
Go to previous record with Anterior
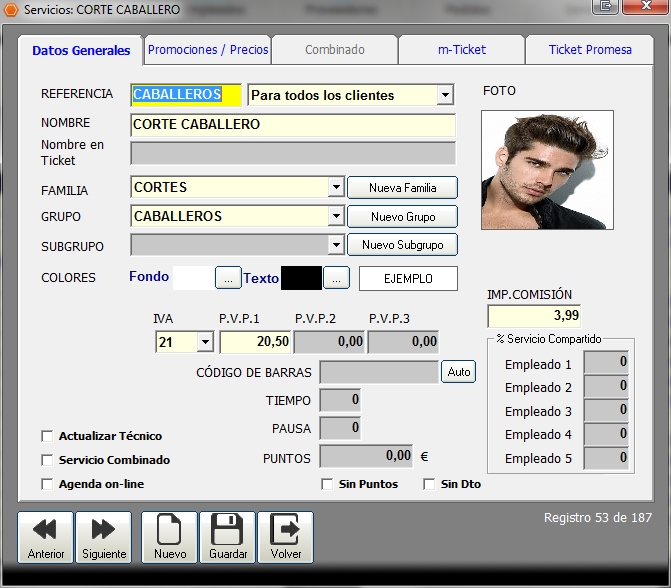tap(45, 538)
